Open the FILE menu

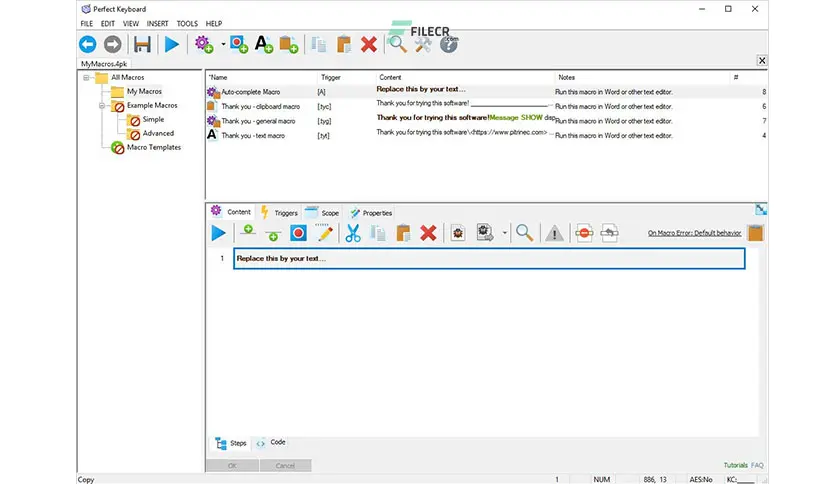86,23
